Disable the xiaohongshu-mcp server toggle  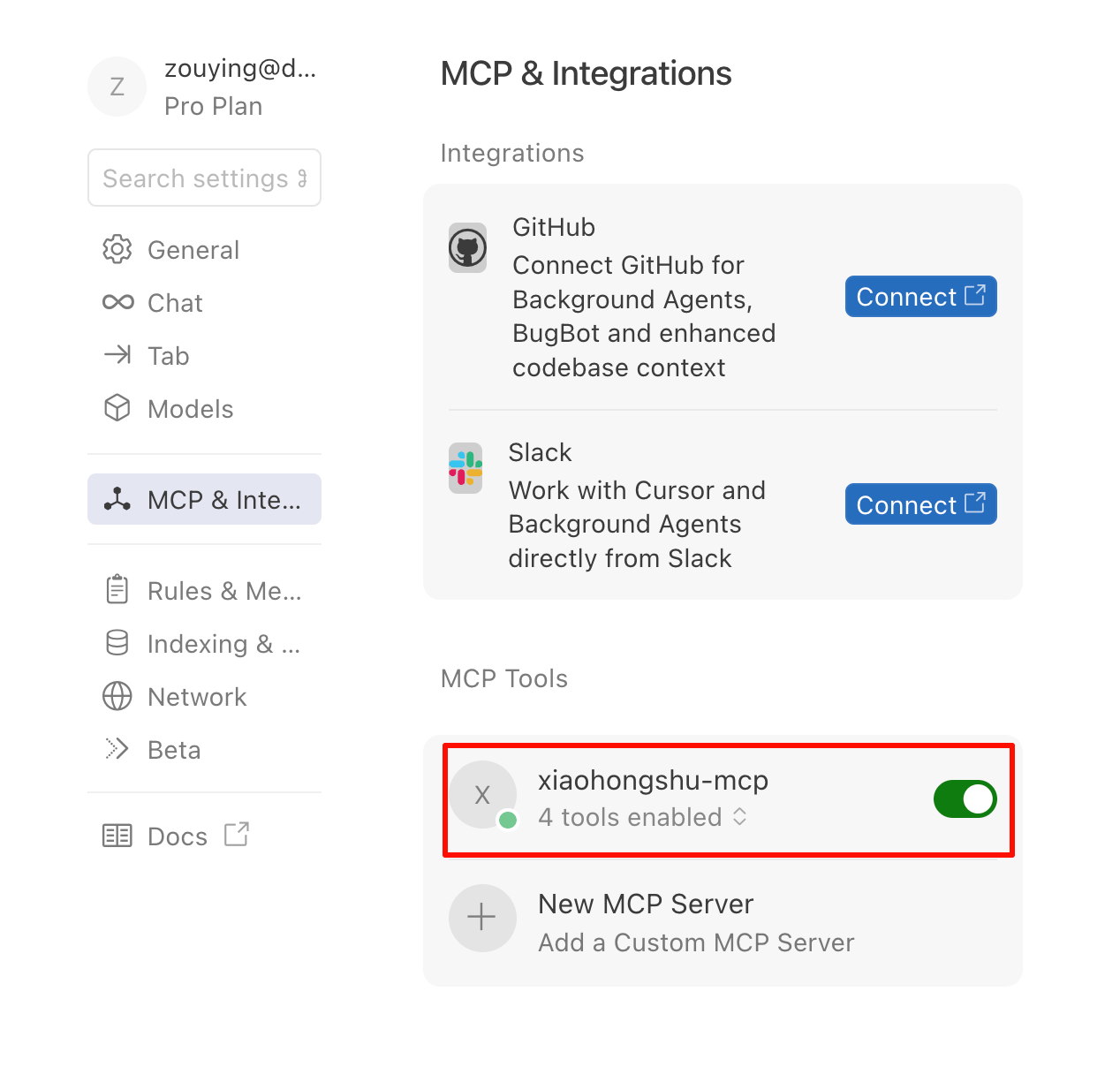pos(965,798)
